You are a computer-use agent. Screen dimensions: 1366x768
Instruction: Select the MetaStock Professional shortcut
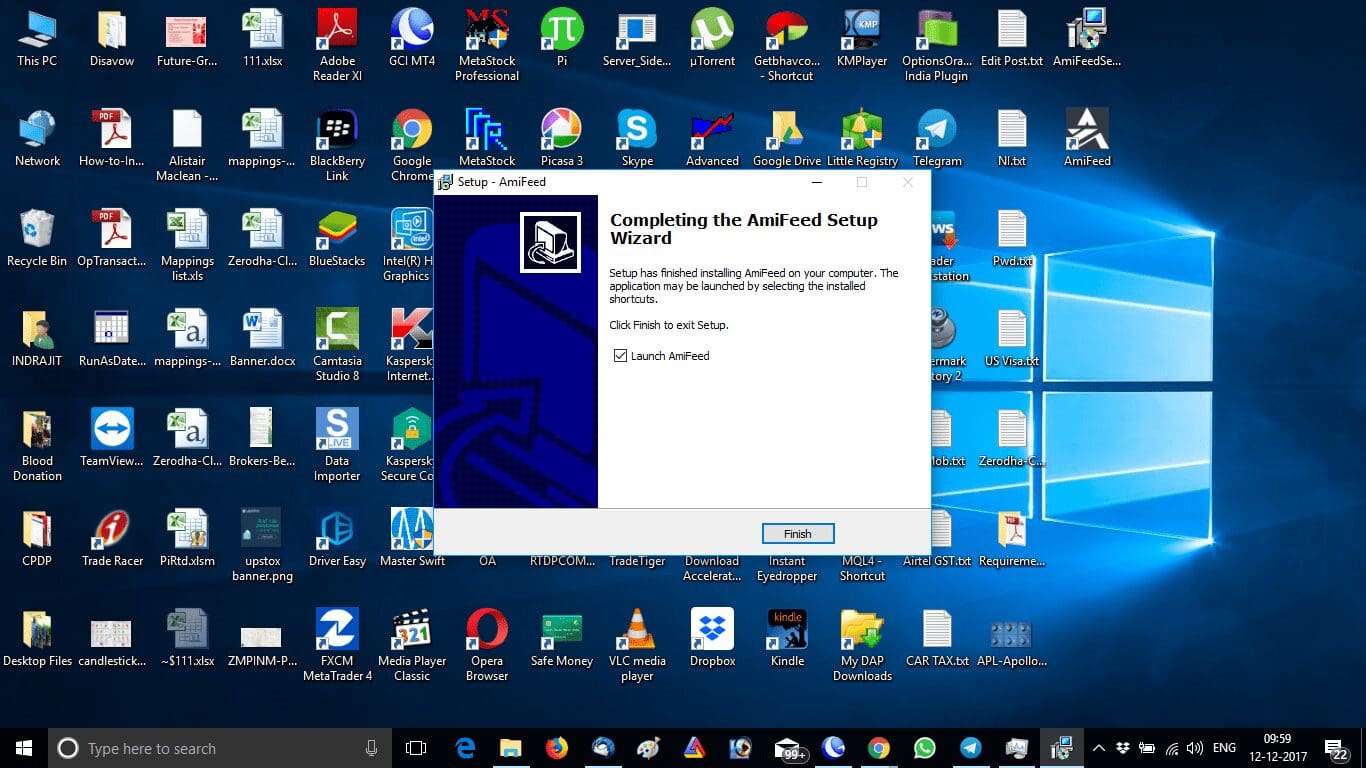click(487, 45)
